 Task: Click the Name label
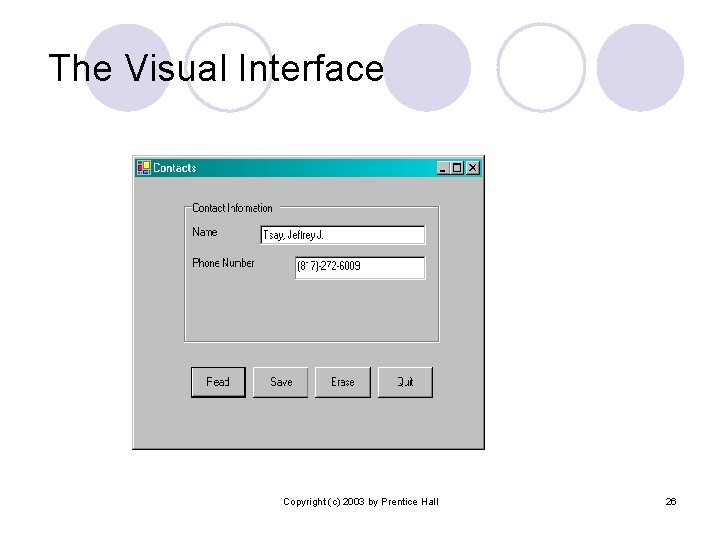point(205,232)
